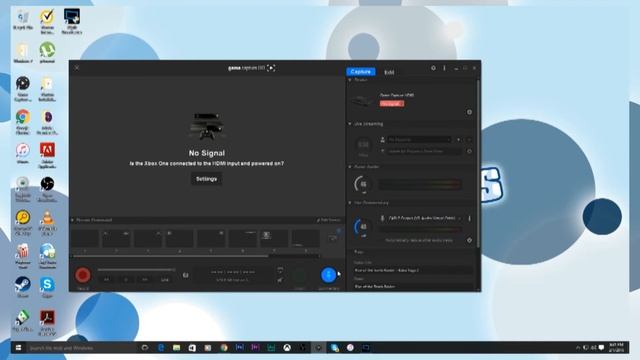Click the Windows Start button
This screenshot has height=360, width=640.
pyautogui.click(x=18, y=348)
